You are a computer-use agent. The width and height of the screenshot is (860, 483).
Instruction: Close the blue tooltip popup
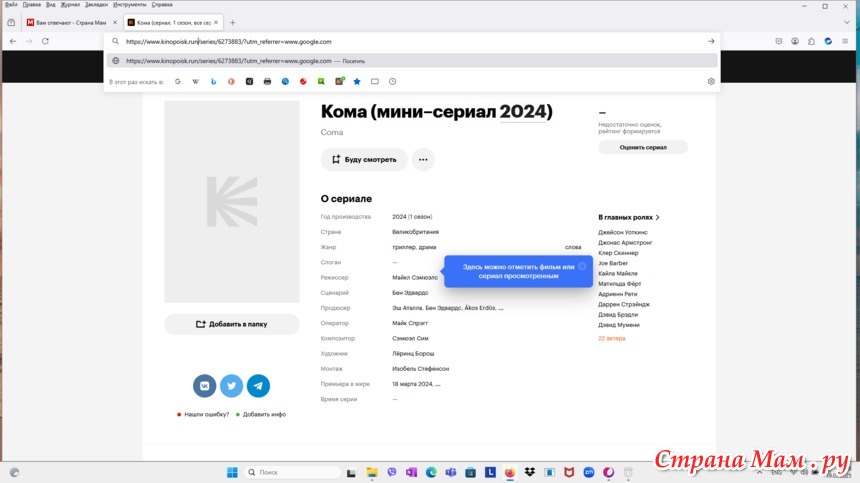582,266
